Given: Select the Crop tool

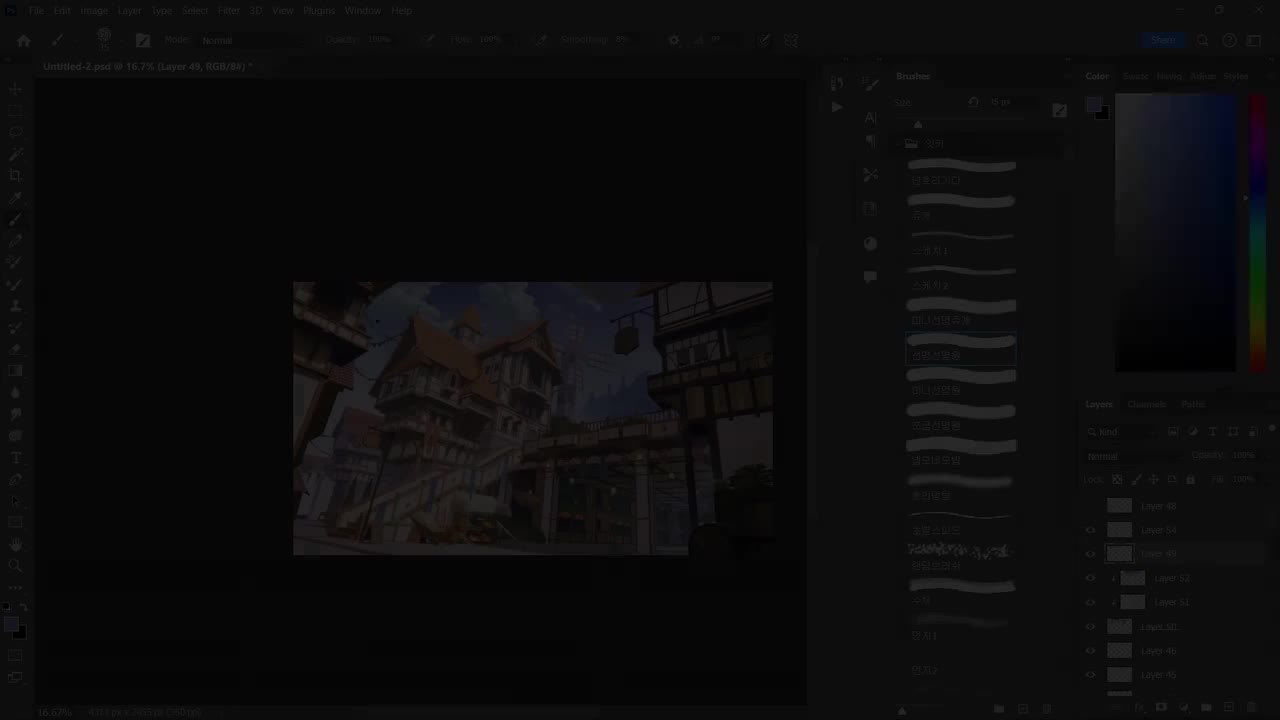Looking at the screenshot, I should tap(15, 176).
